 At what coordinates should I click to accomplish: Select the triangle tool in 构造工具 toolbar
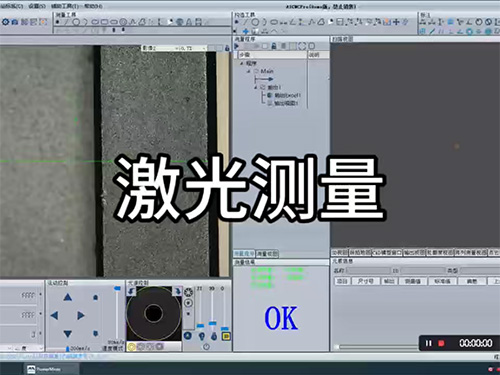(x=321, y=22)
